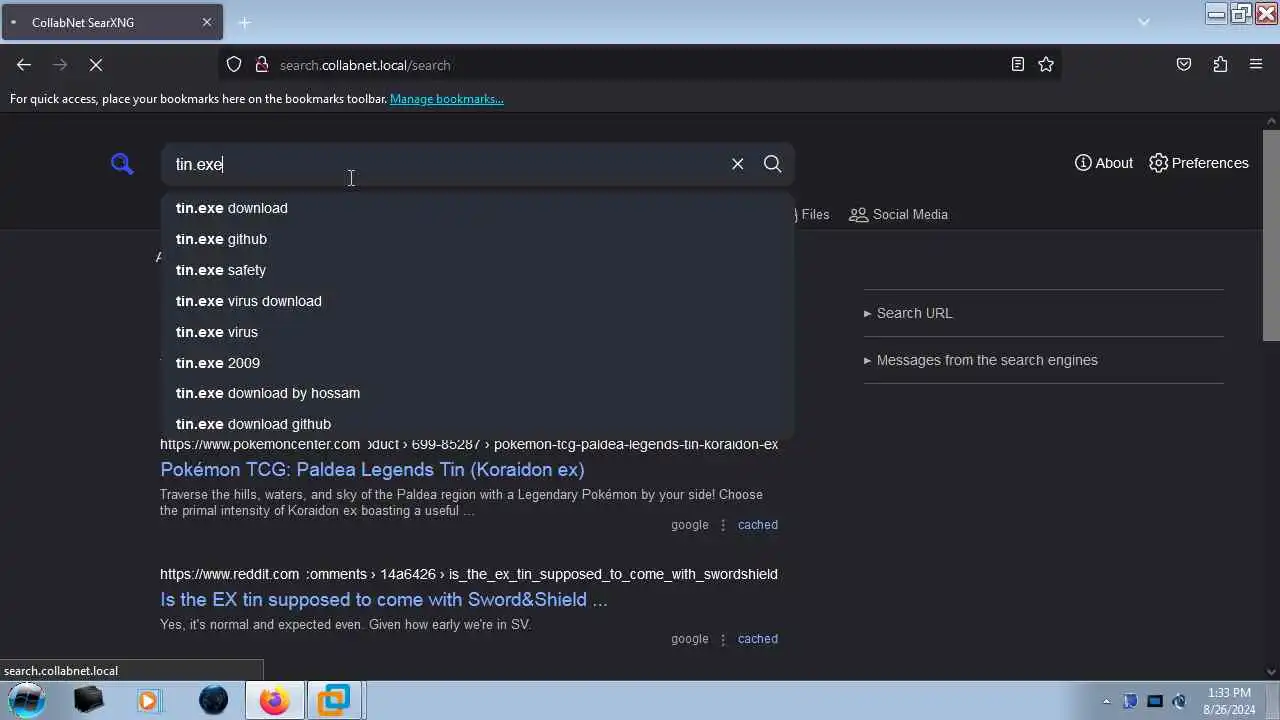Viewport: 1280px width, 720px height.
Task: List all tabs dropdown arrow
Action: coord(1144,22)
